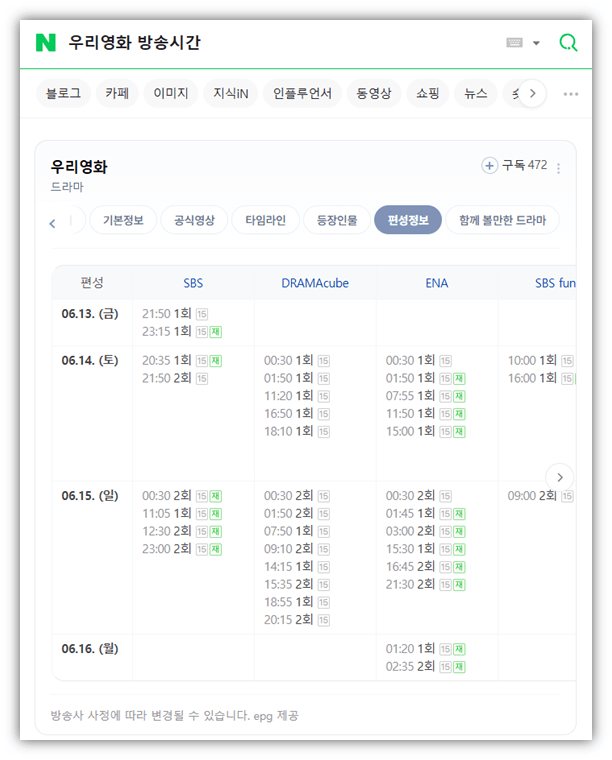The image size is (612, 760).
Task: Click the ENA channel header
Action: pyautogui.click(x=437, y=283)
